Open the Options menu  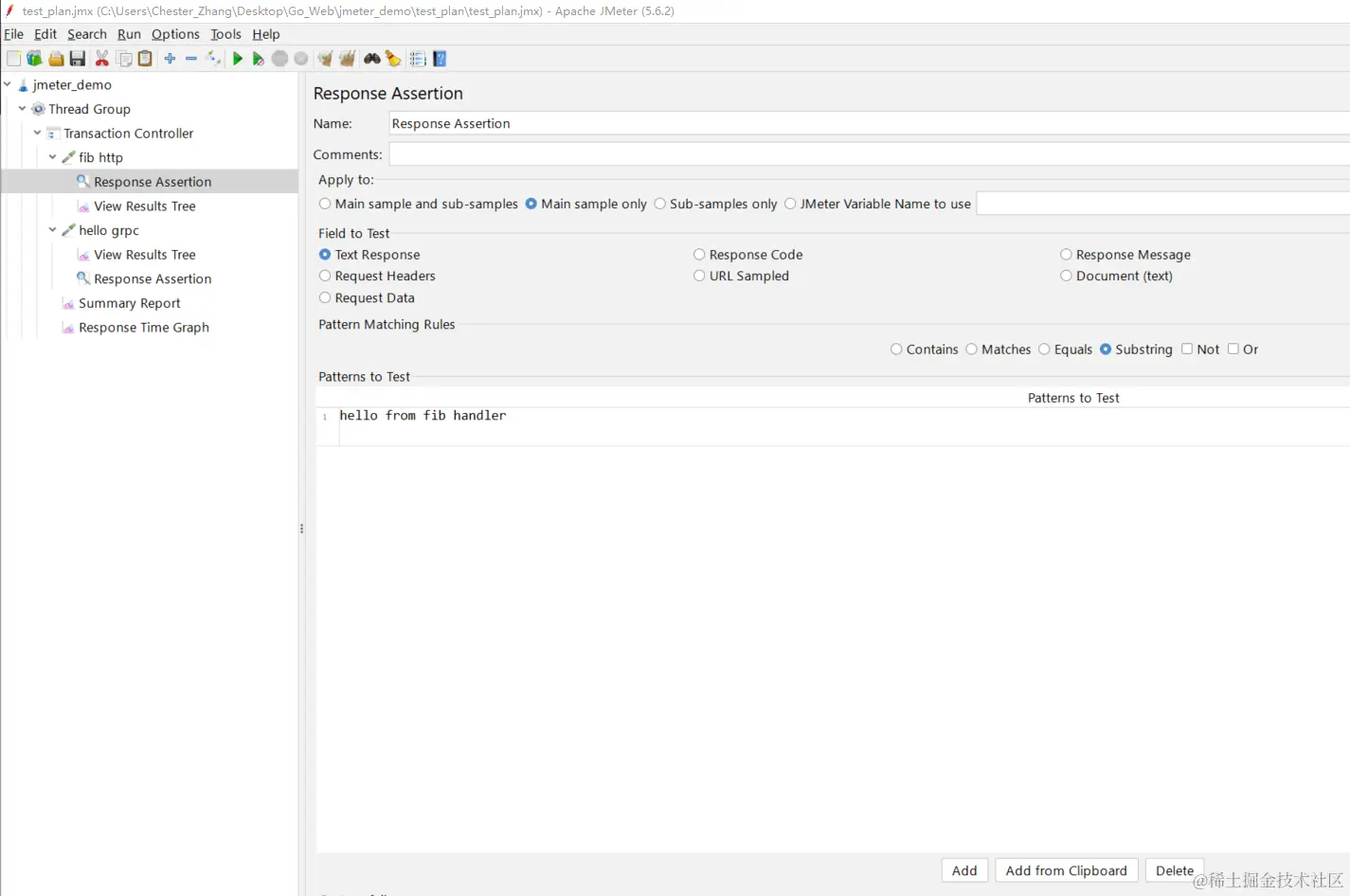175,34
